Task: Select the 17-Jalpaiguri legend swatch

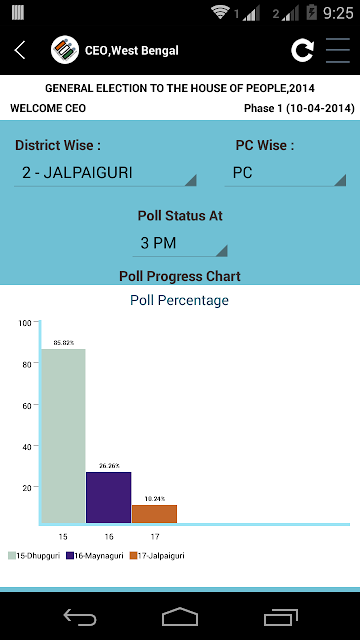Action: [x=133, y=556]
